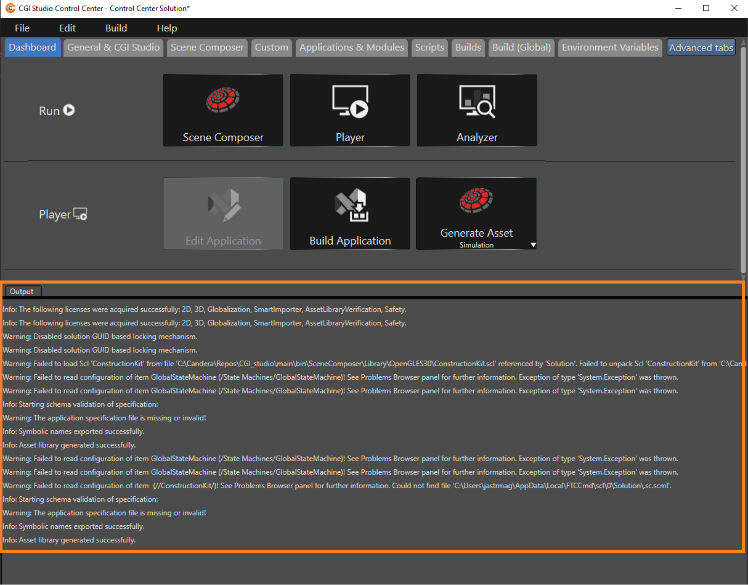This screenshot has height=585, width=748.
Task: Click the Build Application tile
Action: coord(350,213)
